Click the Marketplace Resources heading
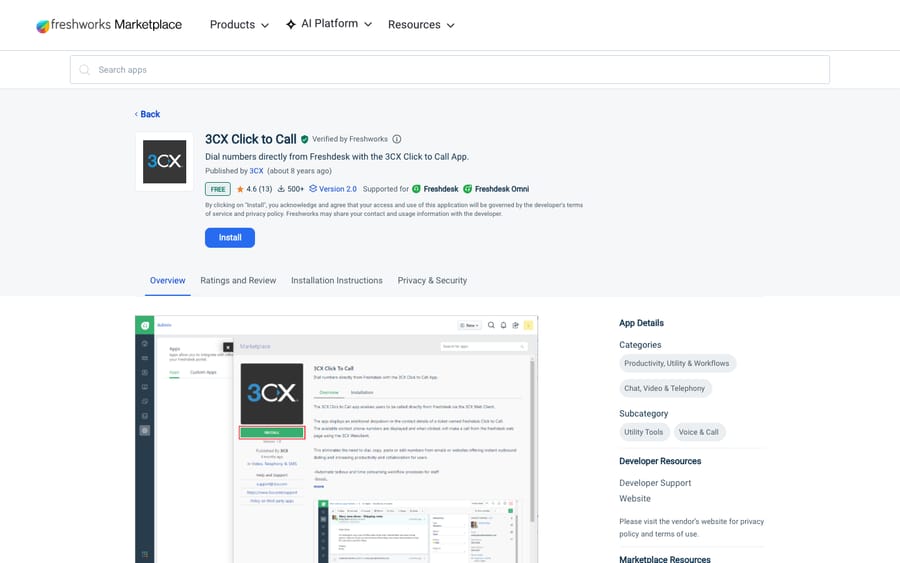 [x=665, y=559]
